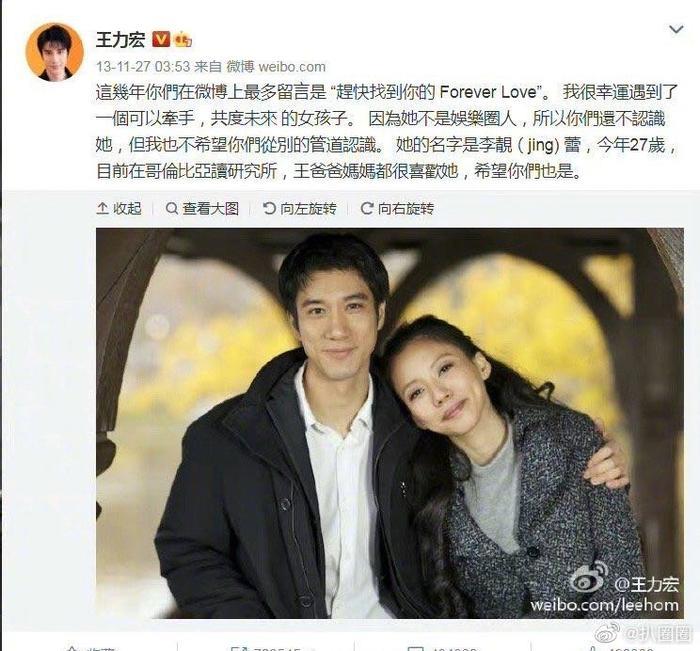View the large image via 查看大图

coord(202,208)
